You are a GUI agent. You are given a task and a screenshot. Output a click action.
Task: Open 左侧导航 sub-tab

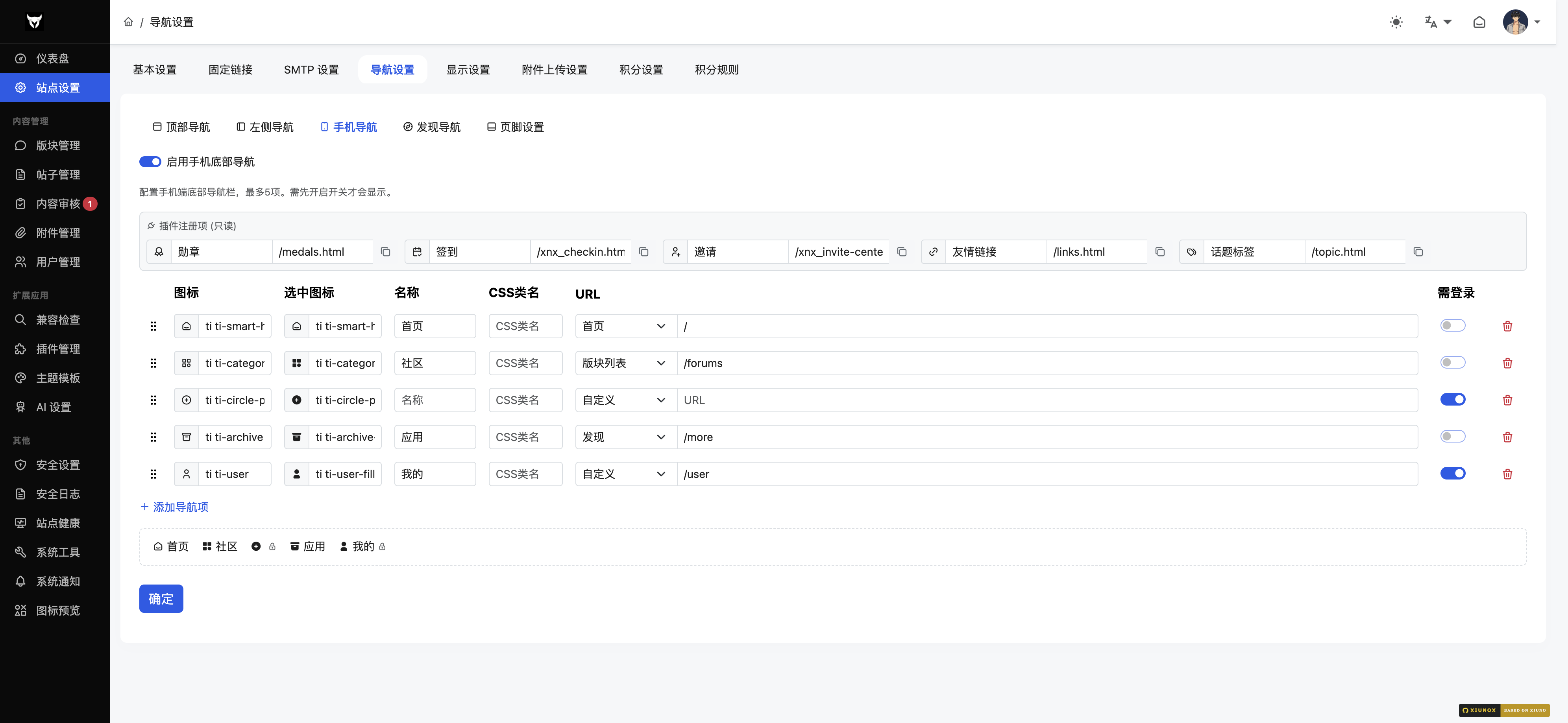coord(265,127)
